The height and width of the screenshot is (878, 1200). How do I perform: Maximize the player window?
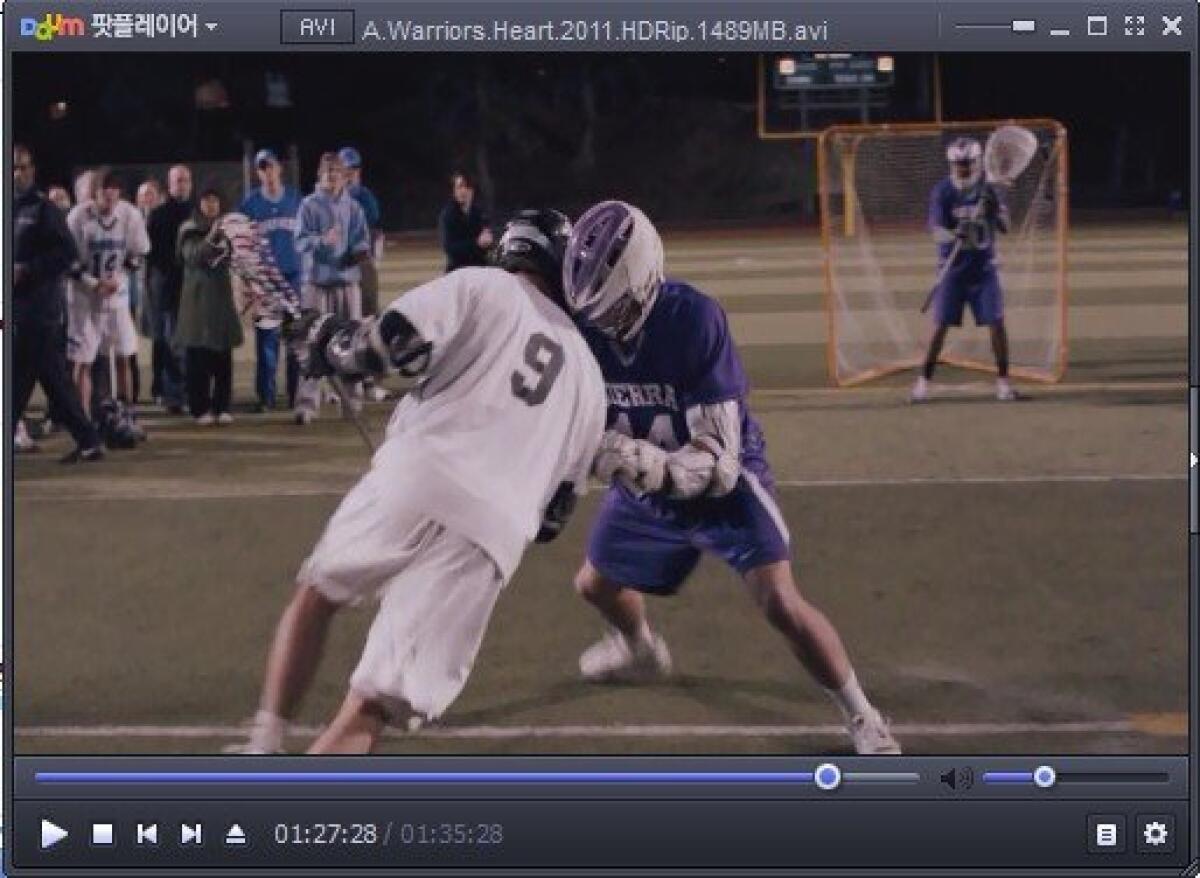click(x=1097, y=27)
